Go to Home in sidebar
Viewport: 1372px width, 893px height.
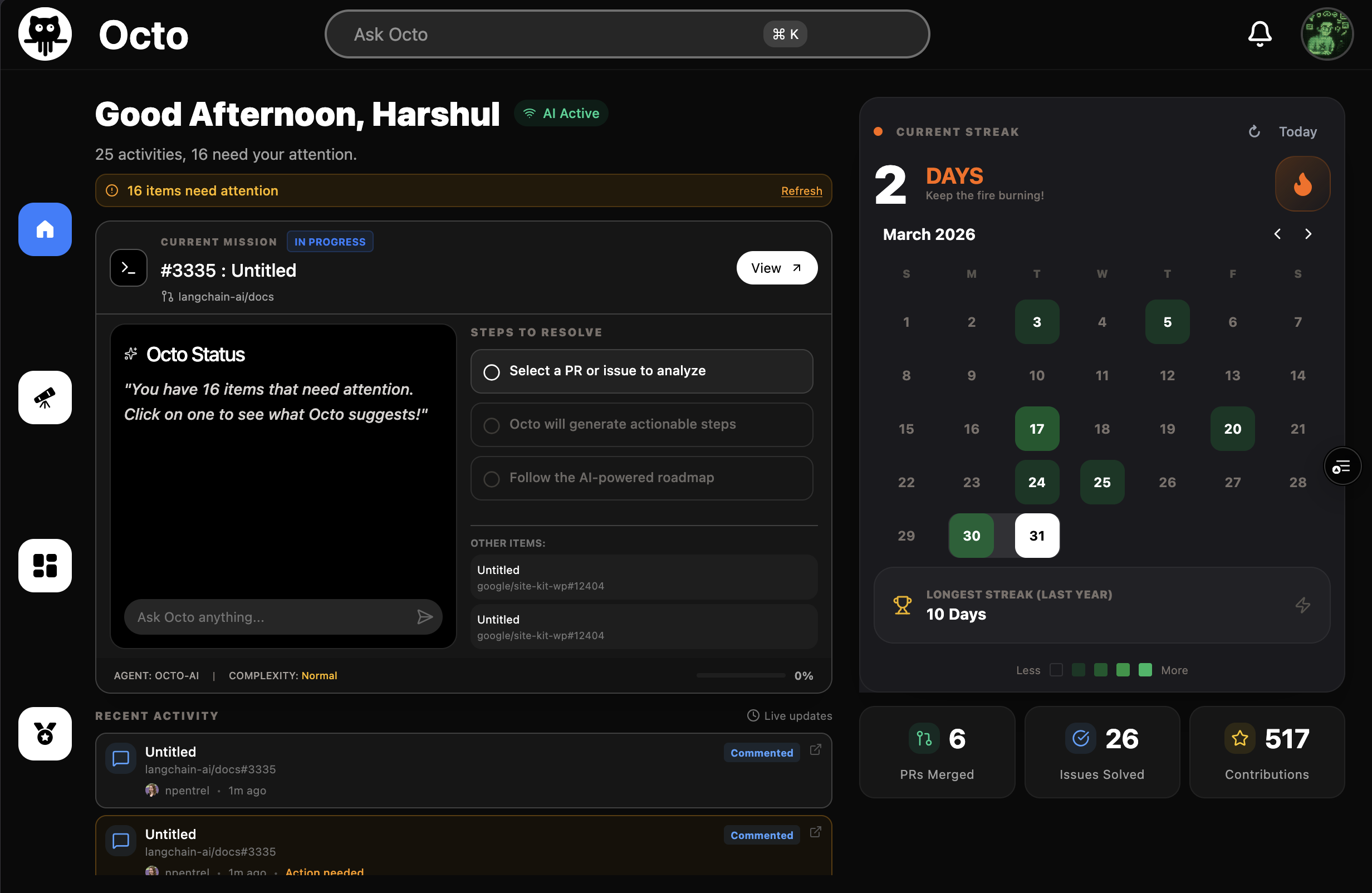point(45,229)
